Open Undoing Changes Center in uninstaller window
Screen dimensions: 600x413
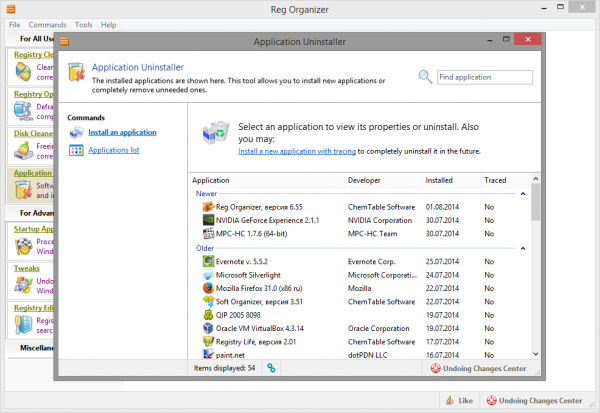click(x=478, y=368)
